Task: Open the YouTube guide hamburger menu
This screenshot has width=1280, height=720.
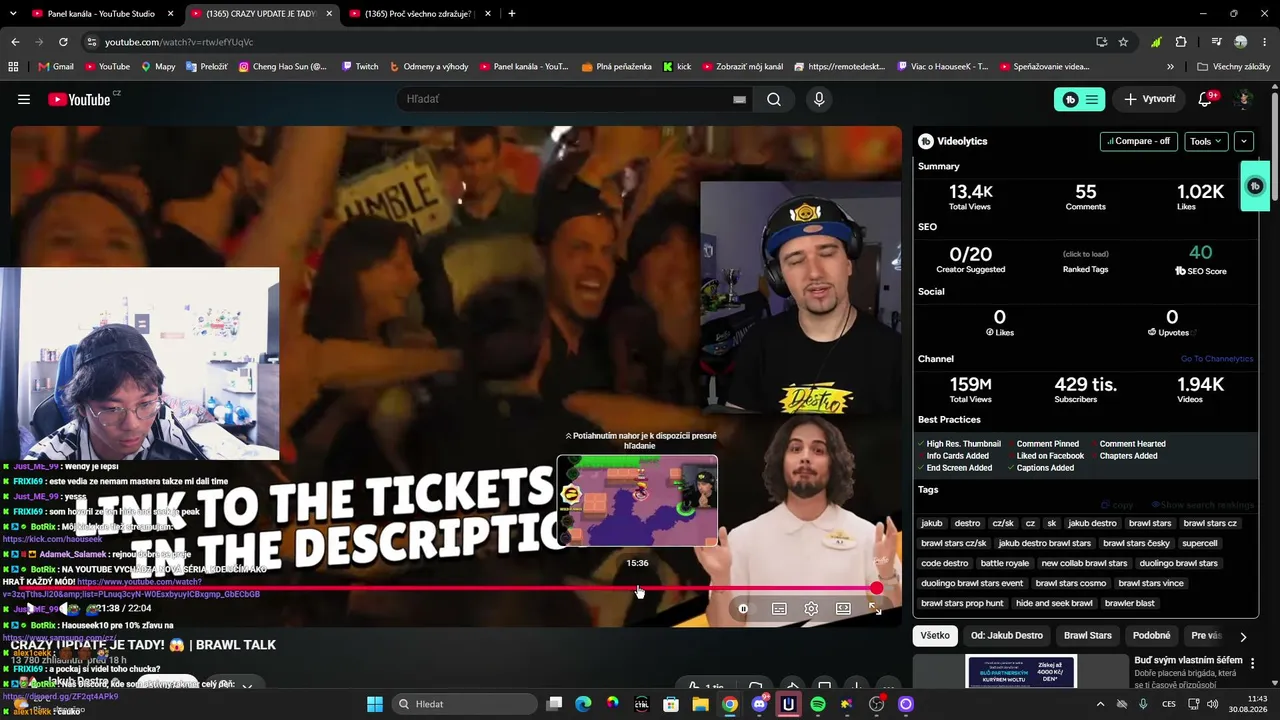Action: coord(24,99)
